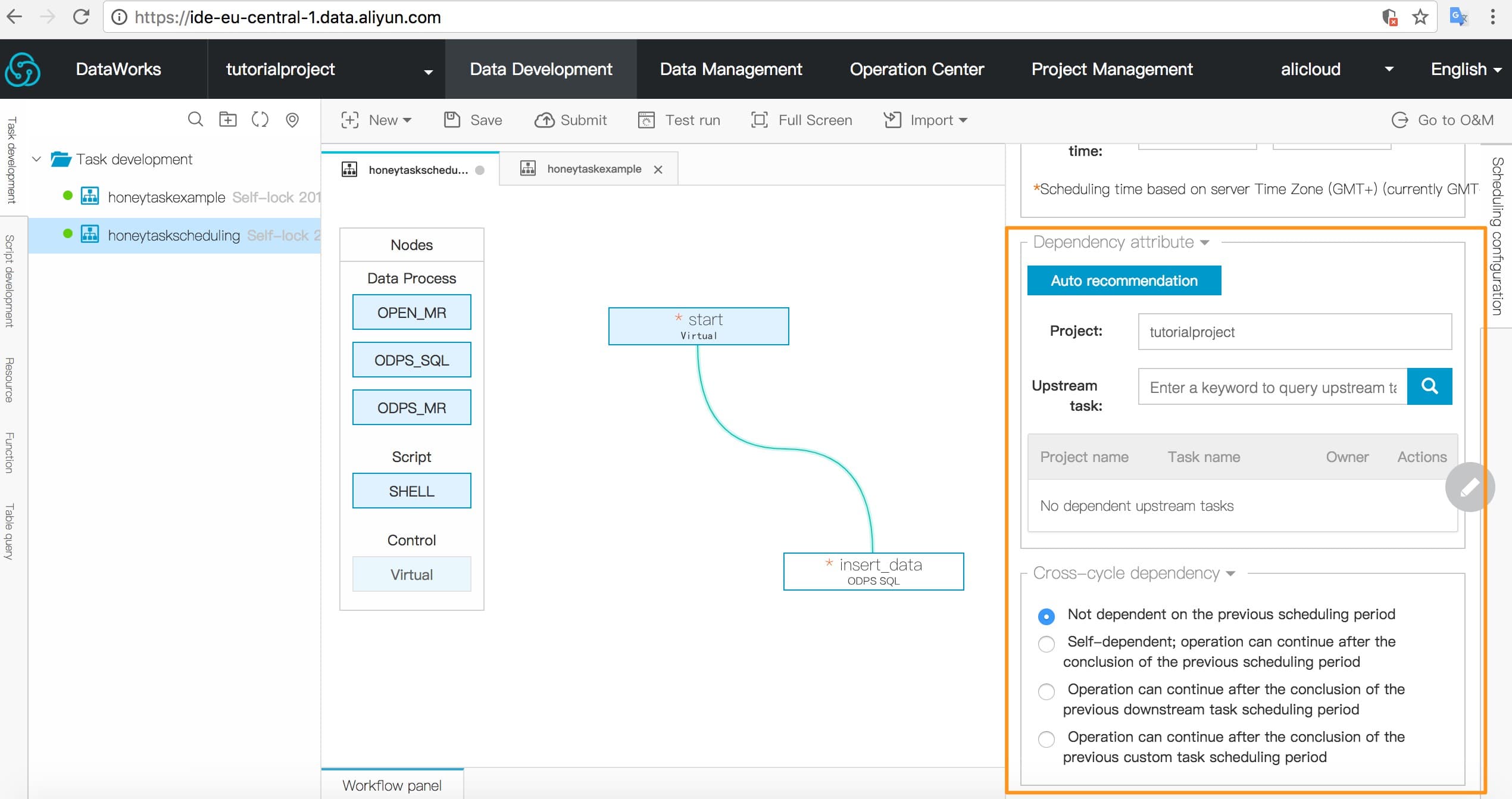Bookmark page with the star icon
This screenshot has height=799, width=1512.
pos(1420,17)
